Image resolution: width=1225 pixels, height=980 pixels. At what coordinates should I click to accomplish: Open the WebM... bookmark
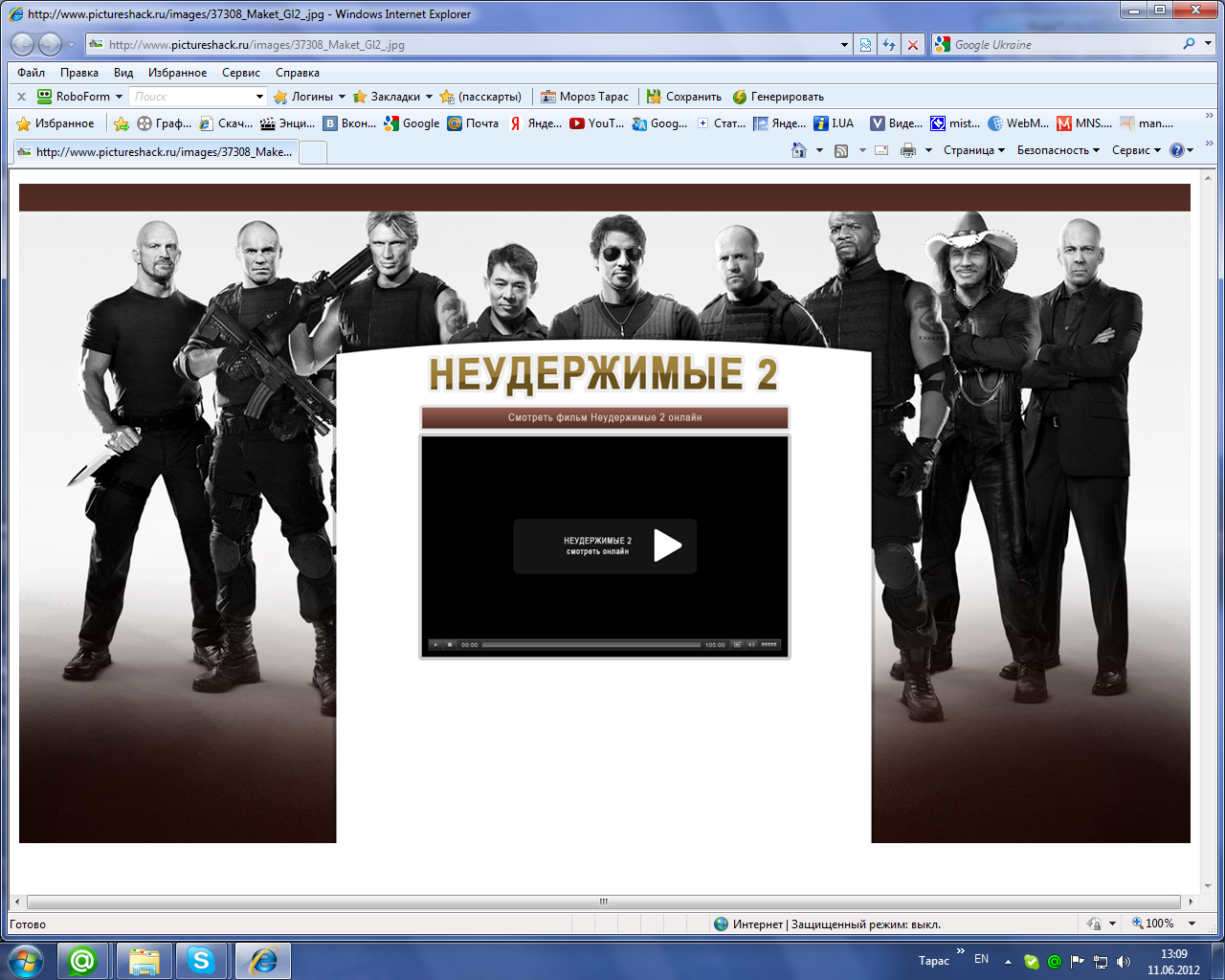(x=1018, y=123)
